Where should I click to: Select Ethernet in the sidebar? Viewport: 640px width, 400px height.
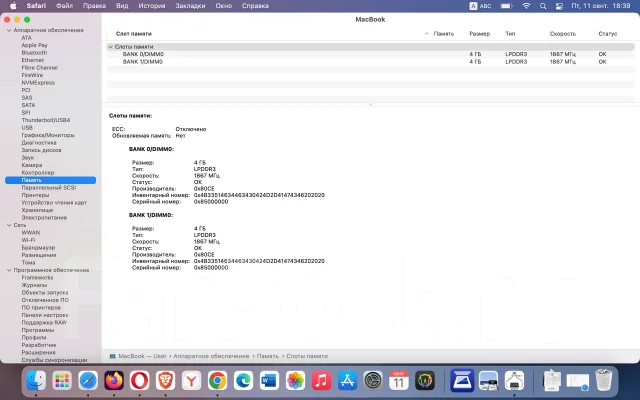33,60
